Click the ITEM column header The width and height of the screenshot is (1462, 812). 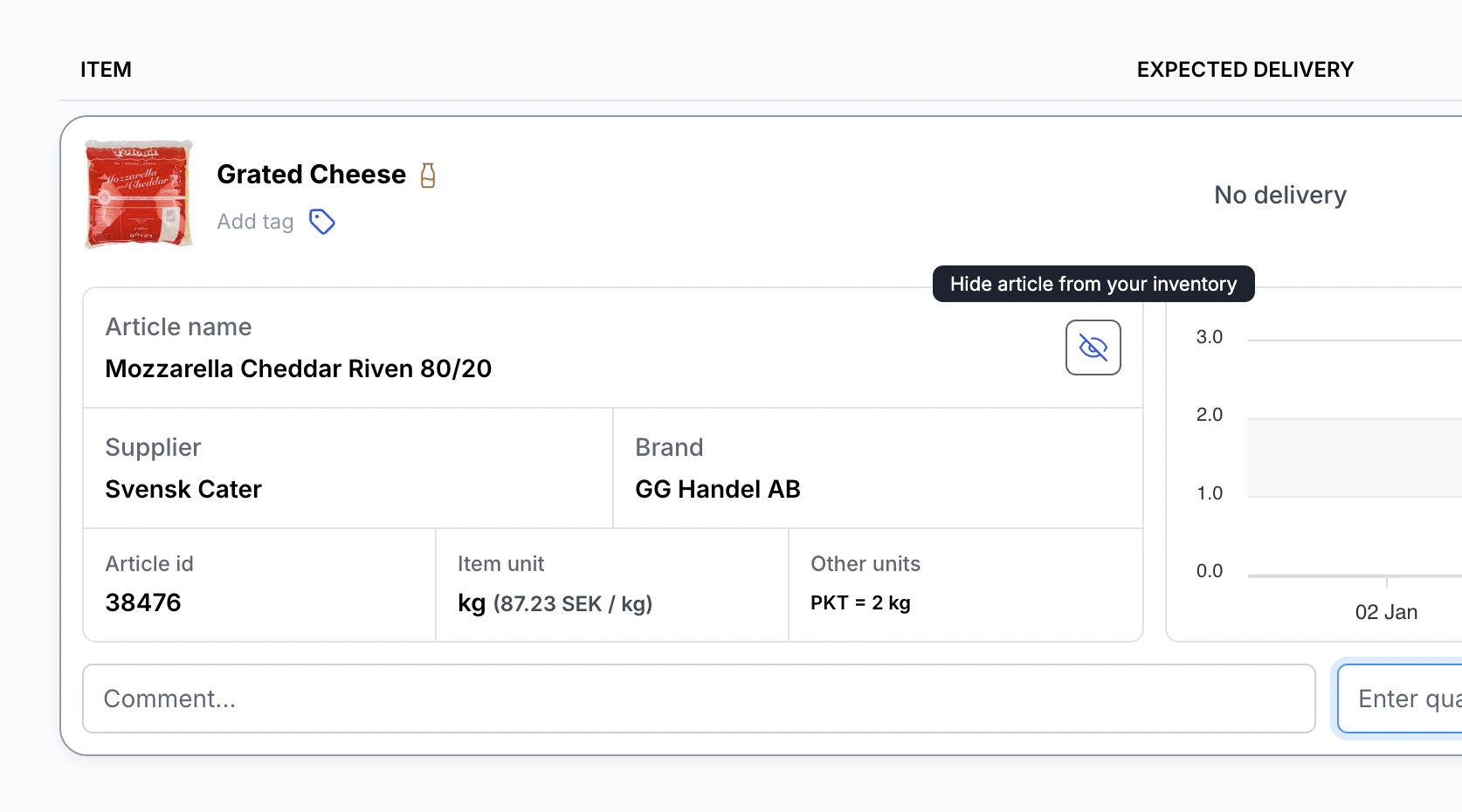[106, 70]
